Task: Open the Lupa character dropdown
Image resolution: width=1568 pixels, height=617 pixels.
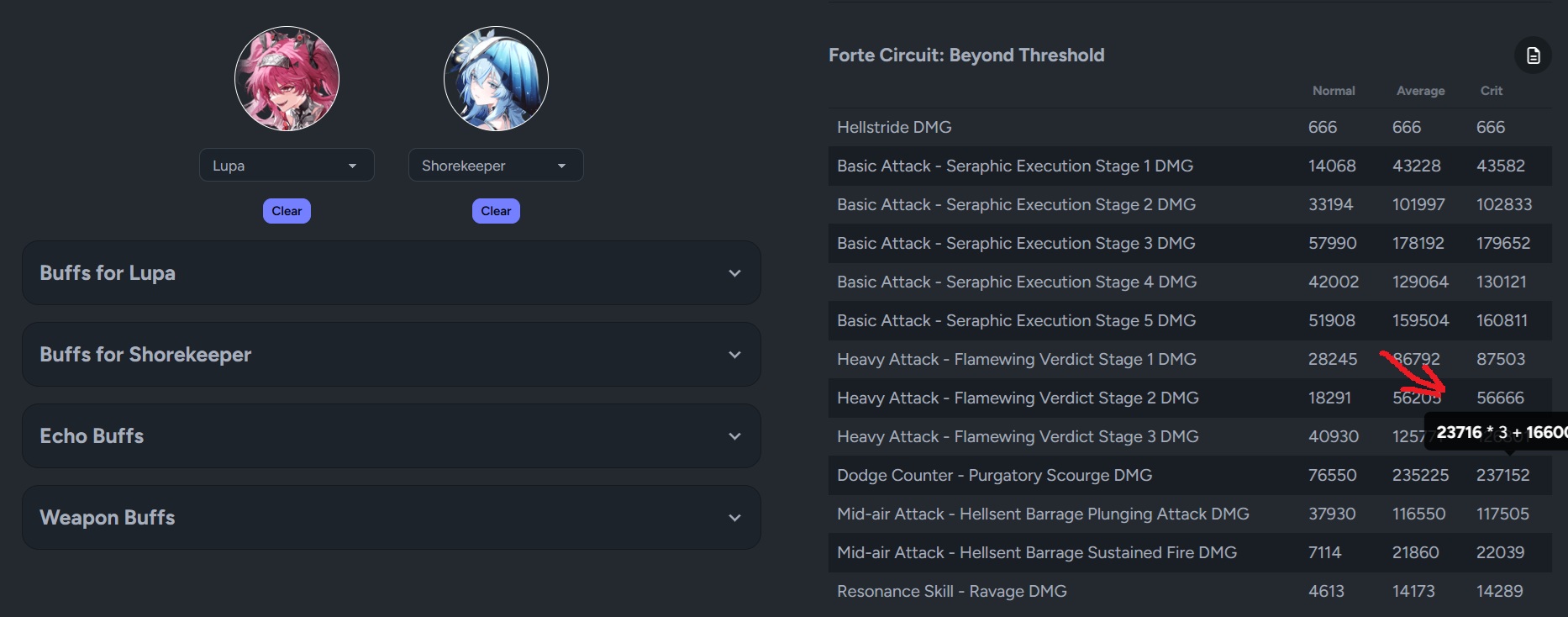Action: [287, 166]
